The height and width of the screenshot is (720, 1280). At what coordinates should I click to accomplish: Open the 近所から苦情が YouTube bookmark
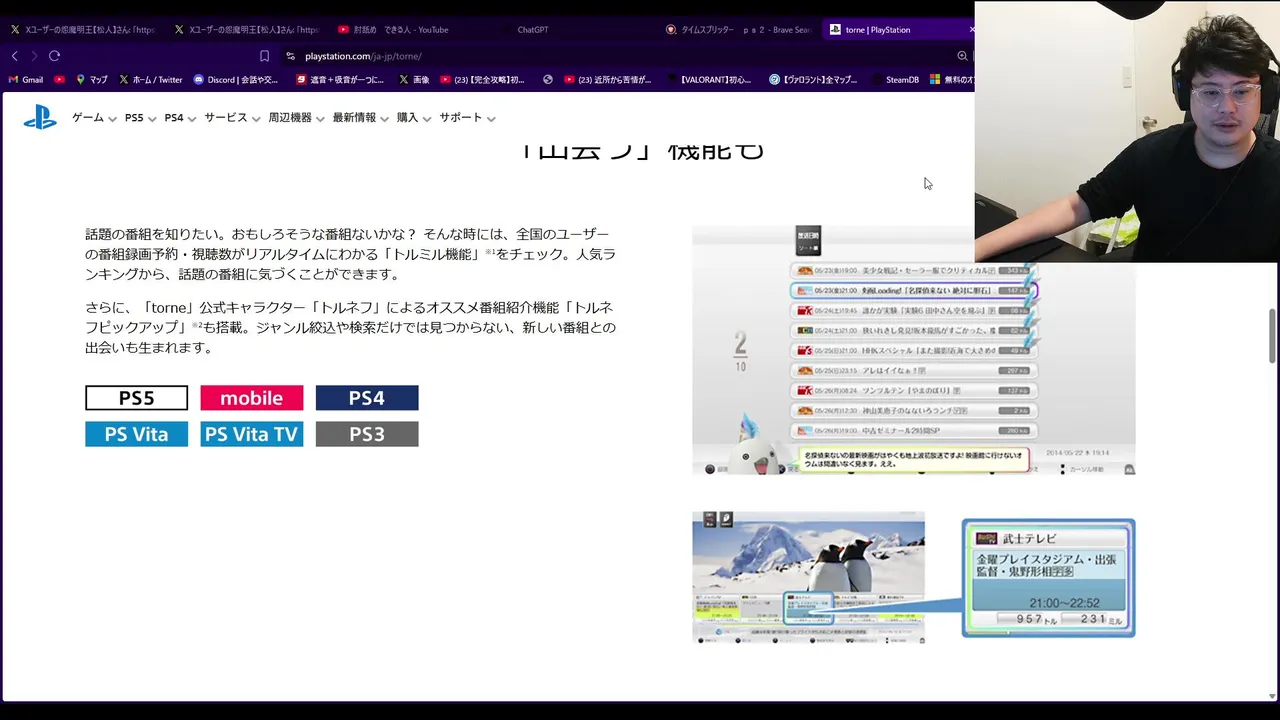pyautogui.click(x=608, y=79)
